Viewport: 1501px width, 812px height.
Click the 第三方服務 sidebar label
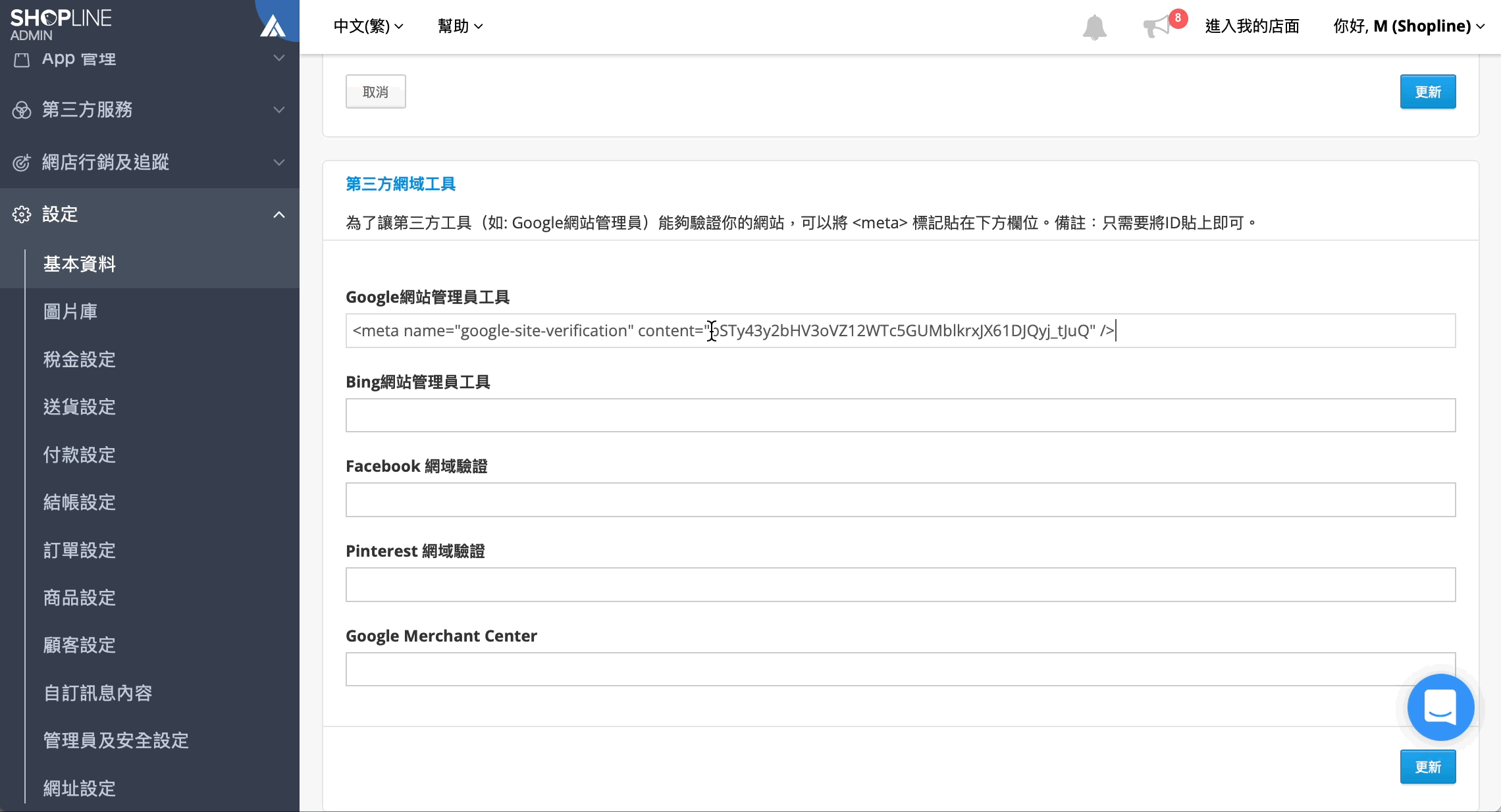point(88,110)
